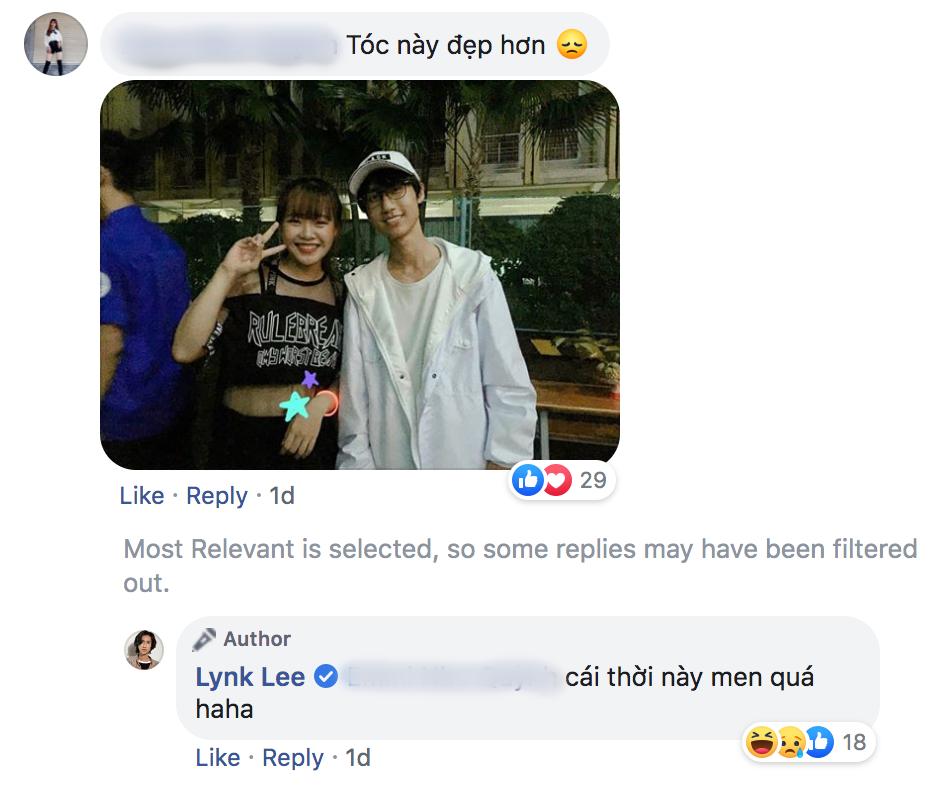This screenshot has height=796, width=948.
Task: Click the laughing Haha reaction beside 18
Action: [761, 742]
